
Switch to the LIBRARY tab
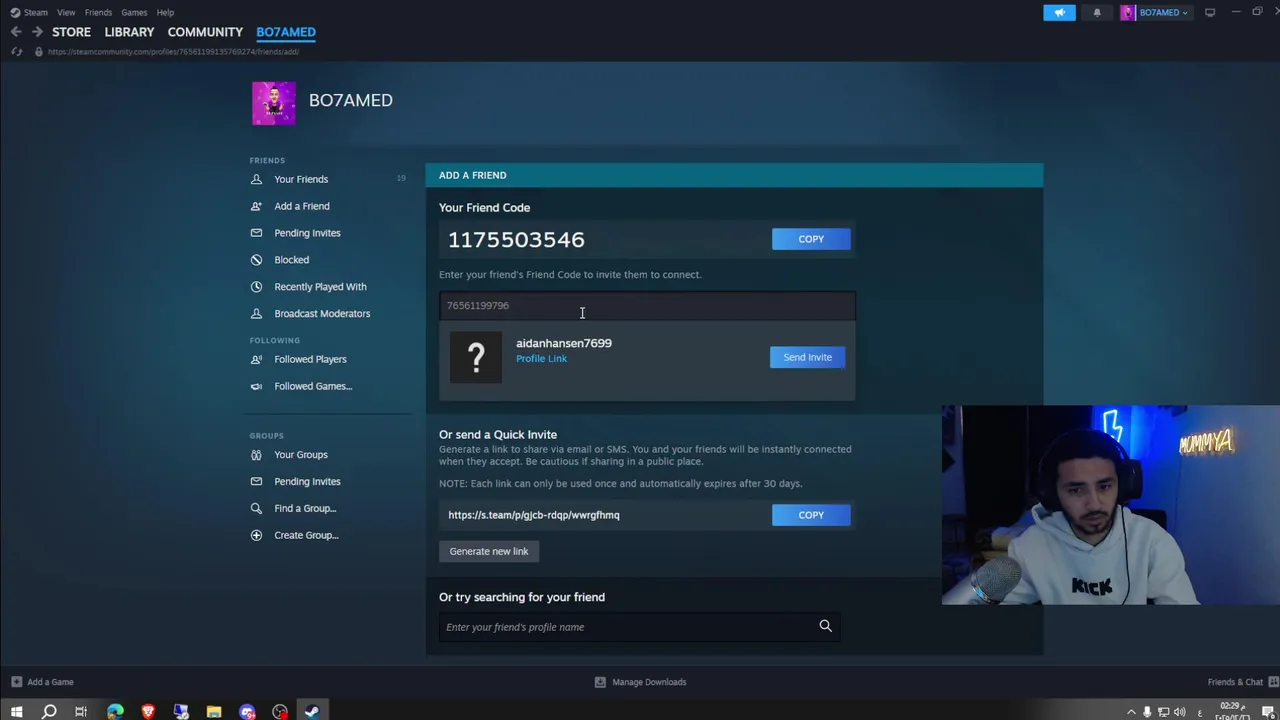pyautogui.click(x=129, y=32)
